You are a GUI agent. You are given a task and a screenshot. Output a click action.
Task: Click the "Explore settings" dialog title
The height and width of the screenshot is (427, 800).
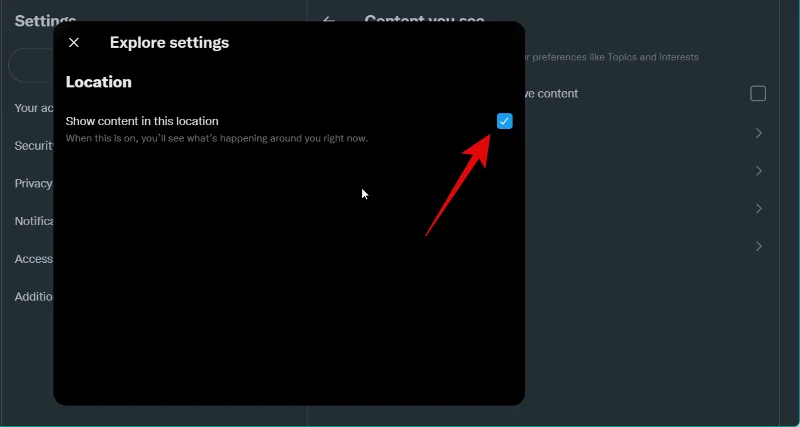tap(169, 42)
